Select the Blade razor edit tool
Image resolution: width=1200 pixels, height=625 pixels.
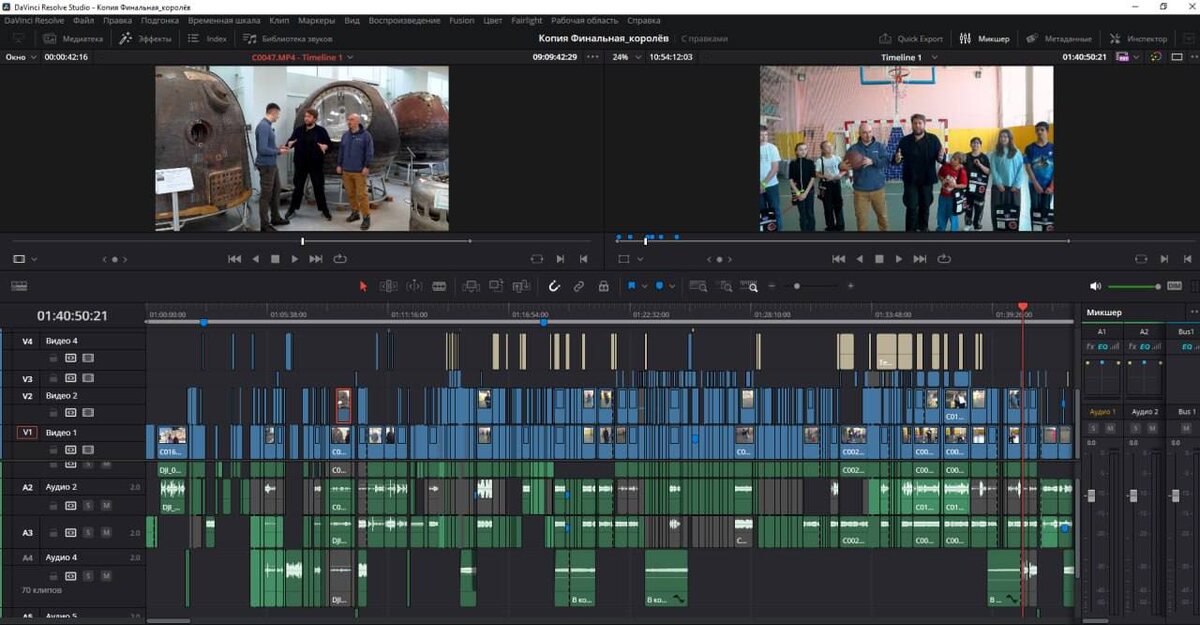tap(438, 286)
